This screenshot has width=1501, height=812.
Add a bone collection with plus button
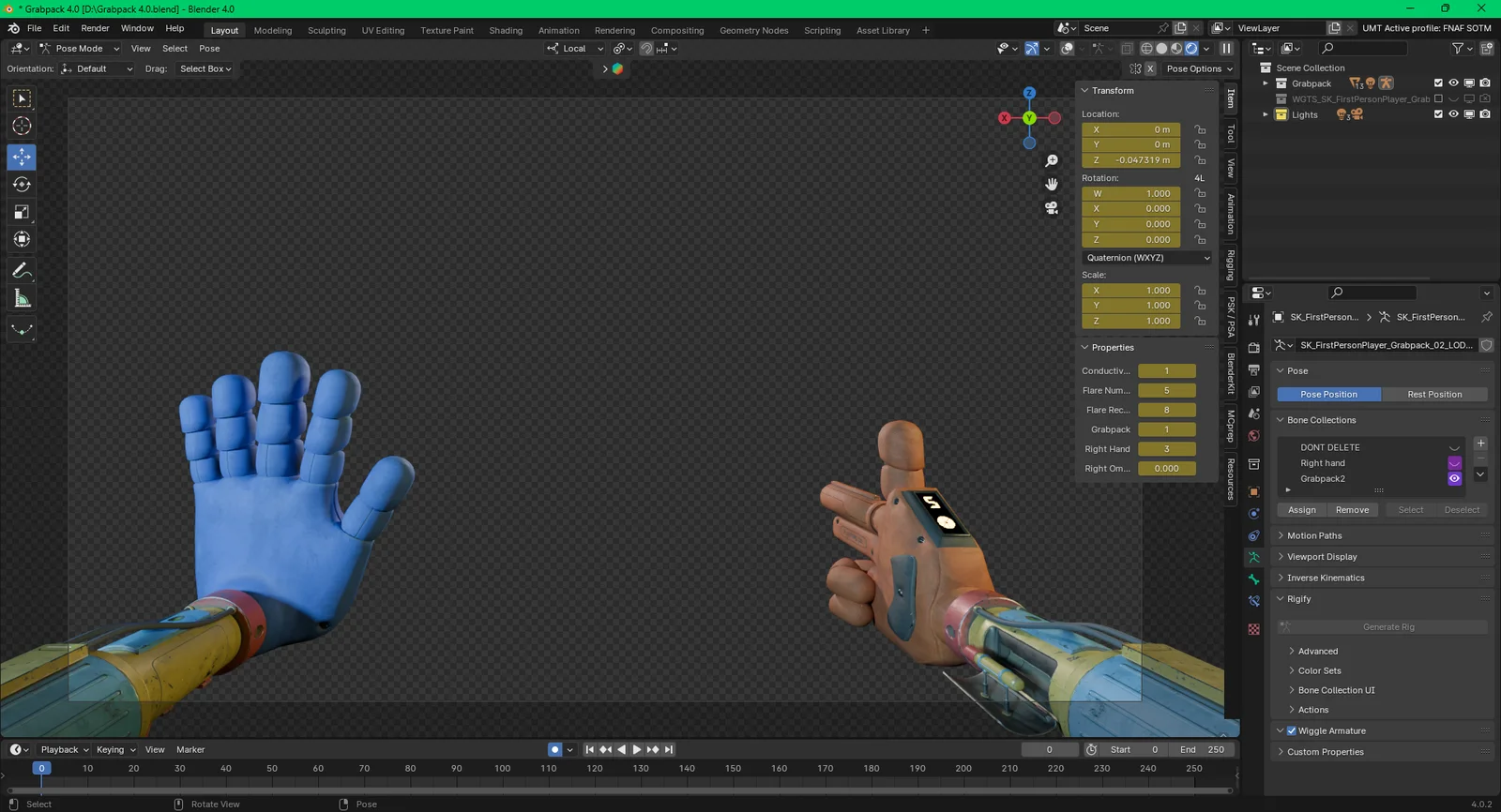point(1480,444)
